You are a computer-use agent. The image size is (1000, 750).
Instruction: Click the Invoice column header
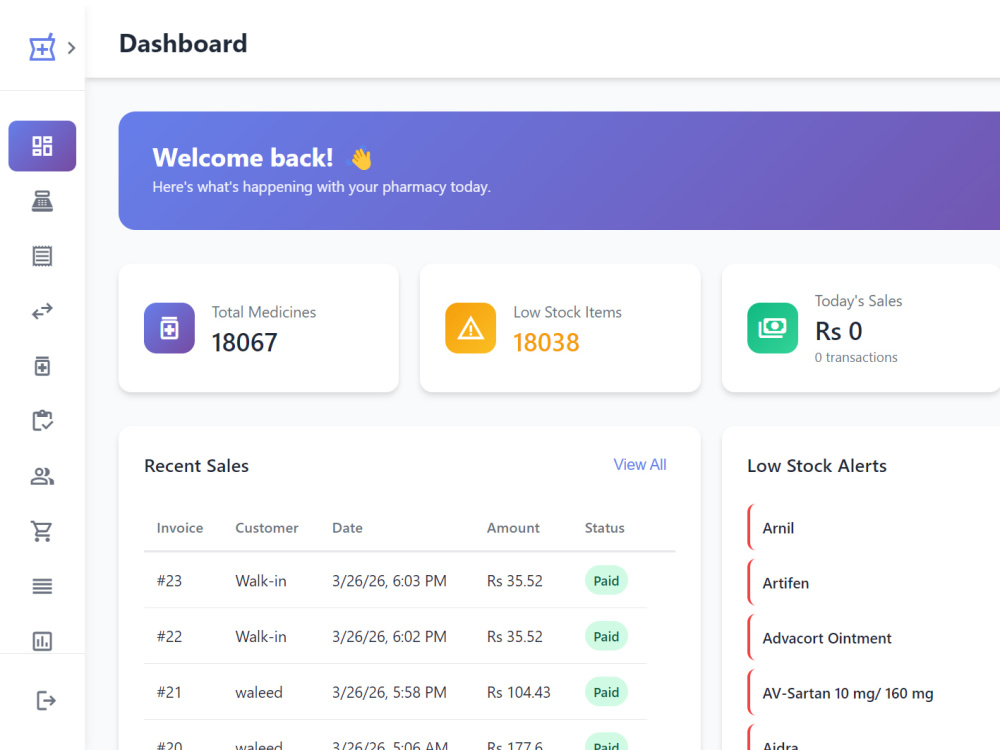(x=180, y=528)
